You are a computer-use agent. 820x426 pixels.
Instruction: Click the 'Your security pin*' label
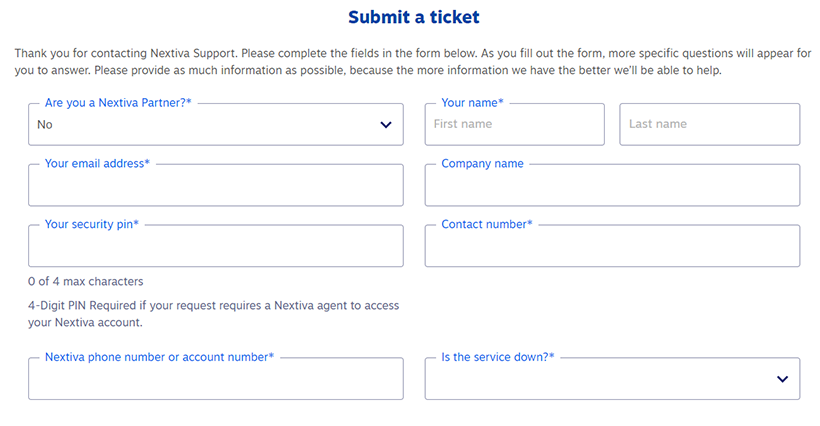[92, 224]
